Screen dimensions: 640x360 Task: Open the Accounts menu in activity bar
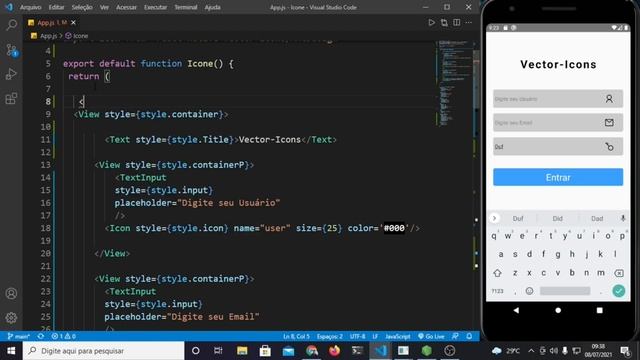tap(11, 293)
